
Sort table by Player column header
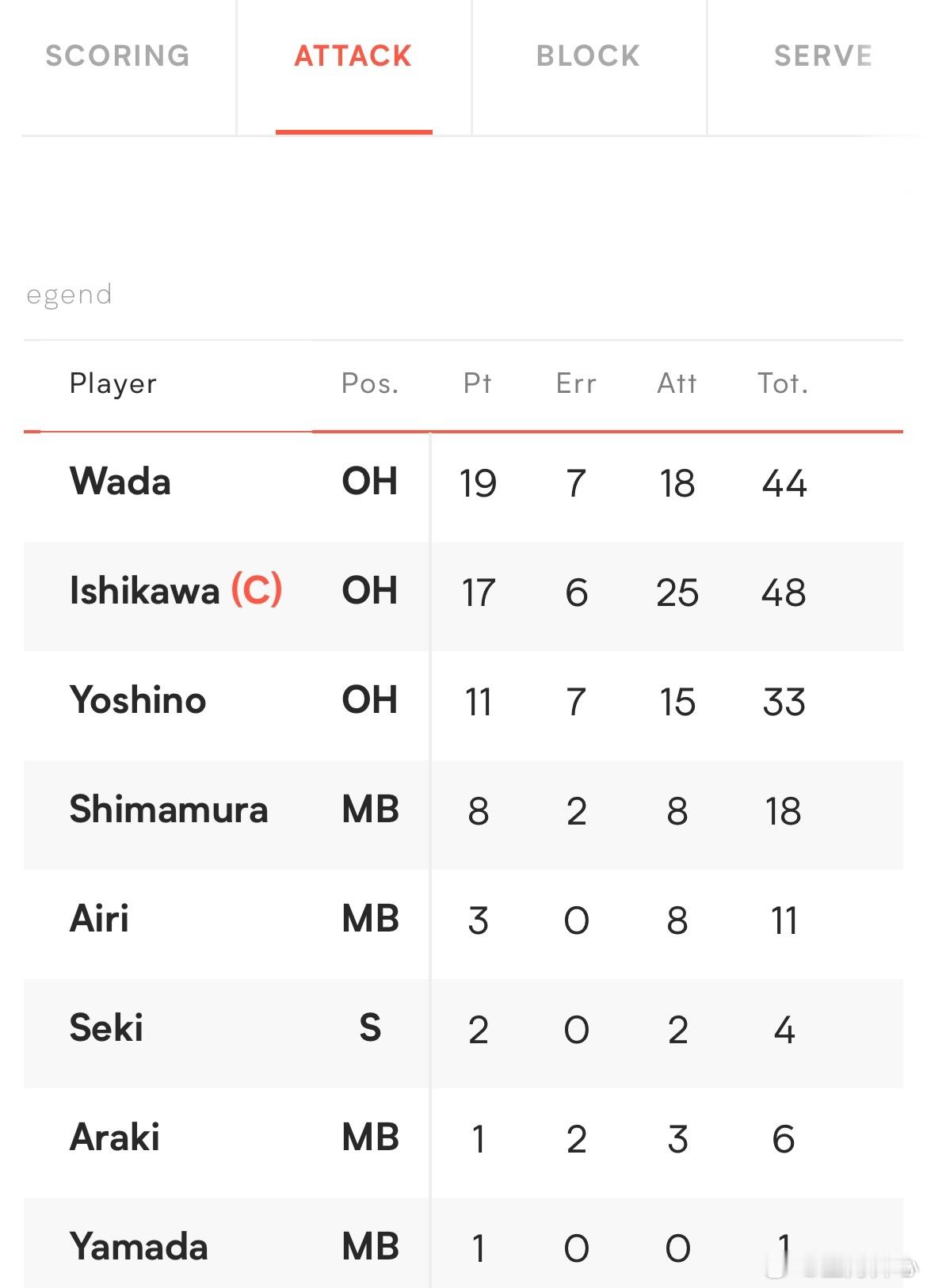coord(113,383)
